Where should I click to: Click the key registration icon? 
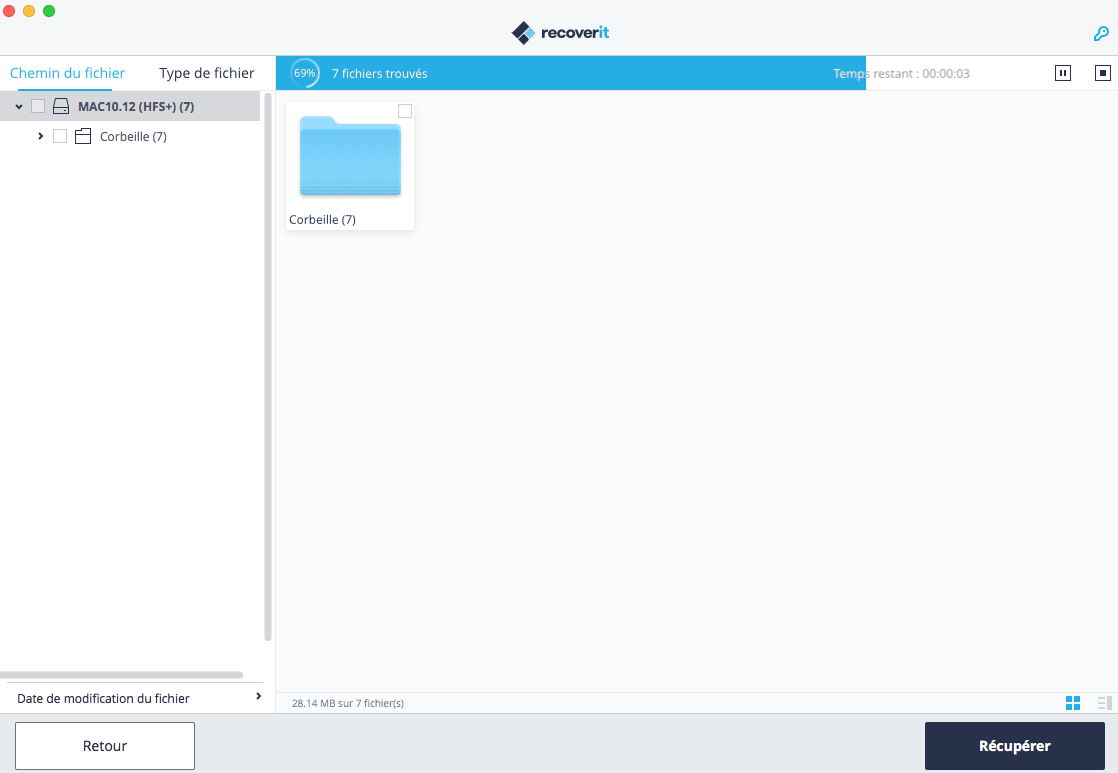point(1101,34)
